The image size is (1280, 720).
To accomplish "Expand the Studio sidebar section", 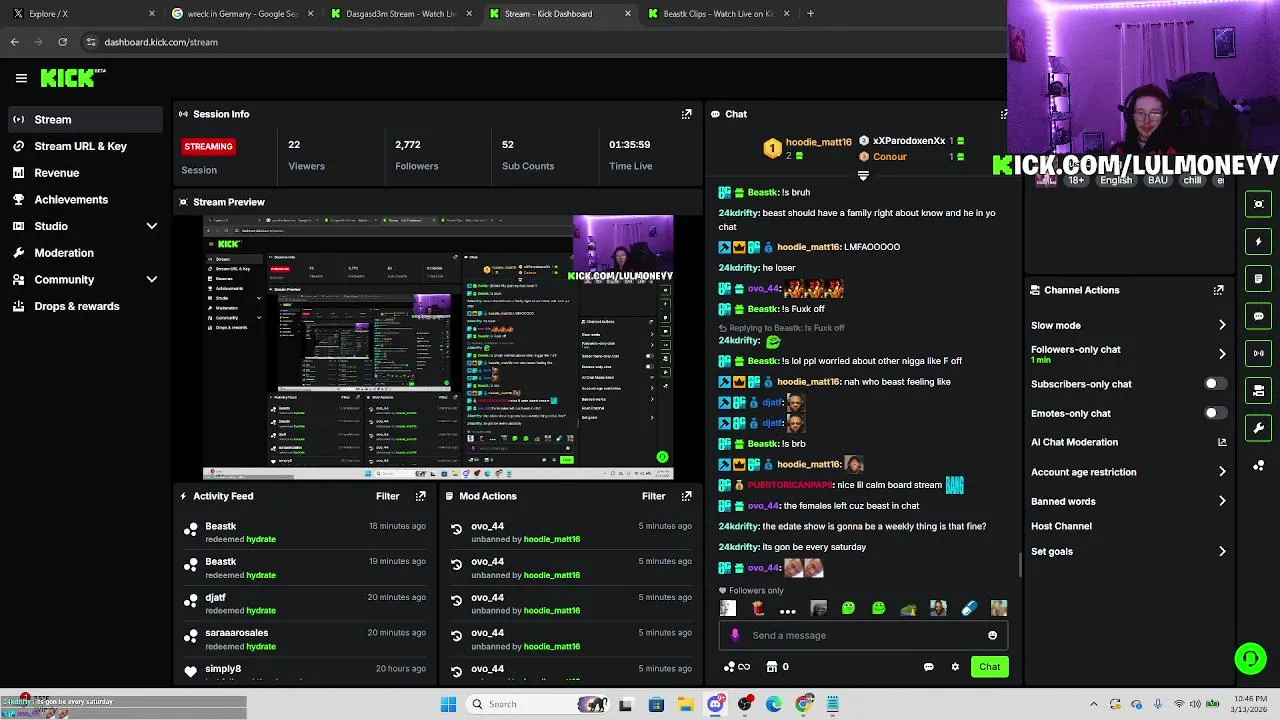I will pos(152,226).
